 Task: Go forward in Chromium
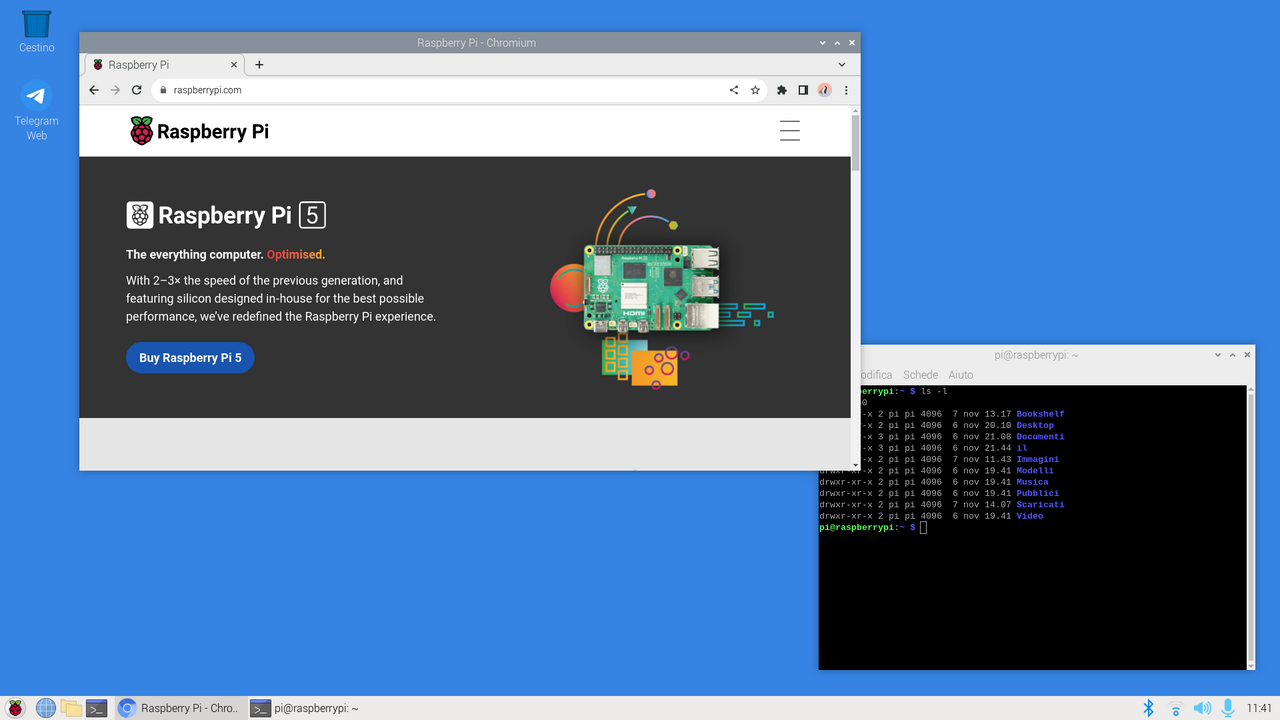tap(115, 90)
